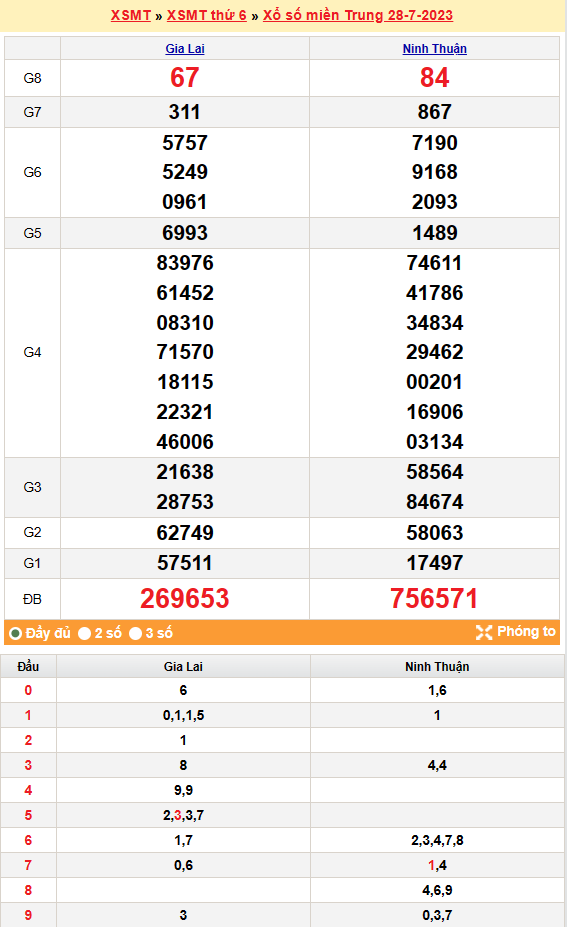
Task: Open the Gia Lai province link
Action: (184, 48)
